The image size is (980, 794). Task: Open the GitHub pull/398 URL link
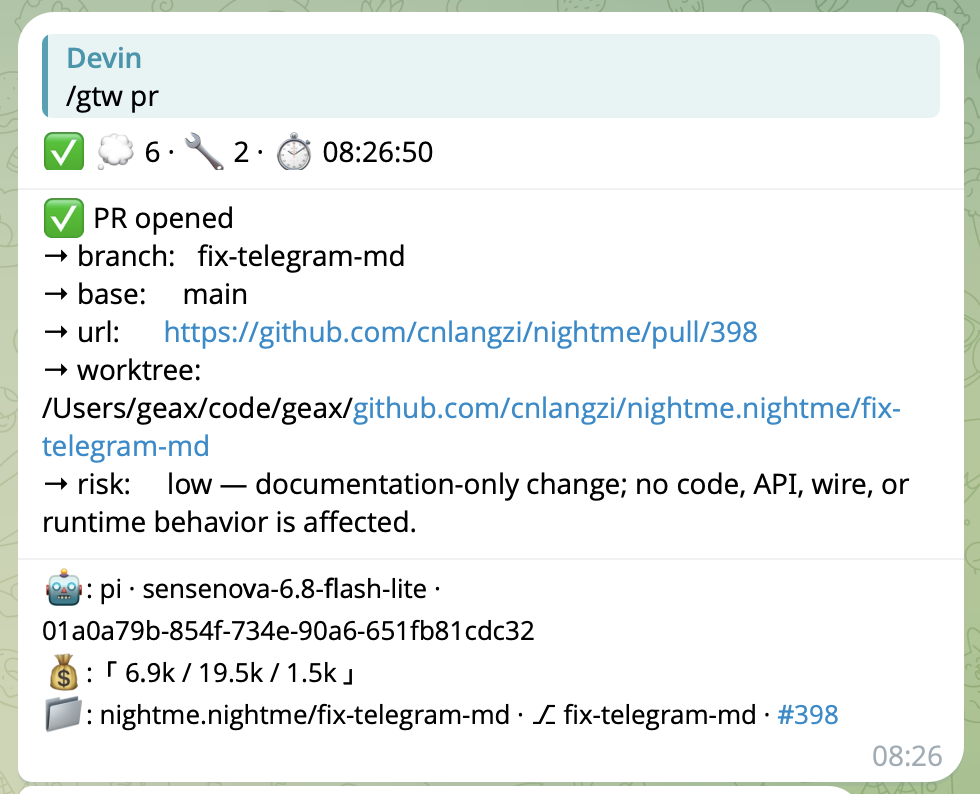tap(461, 332)
